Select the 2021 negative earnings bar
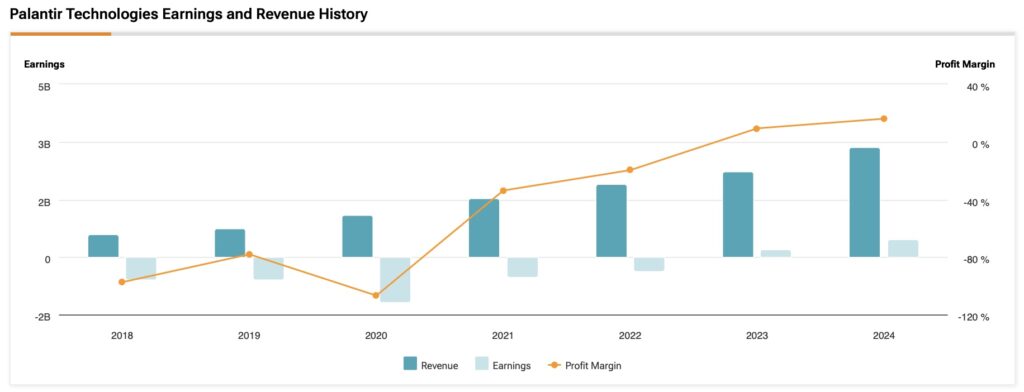The image size is (1024, 392). point(522,267)
